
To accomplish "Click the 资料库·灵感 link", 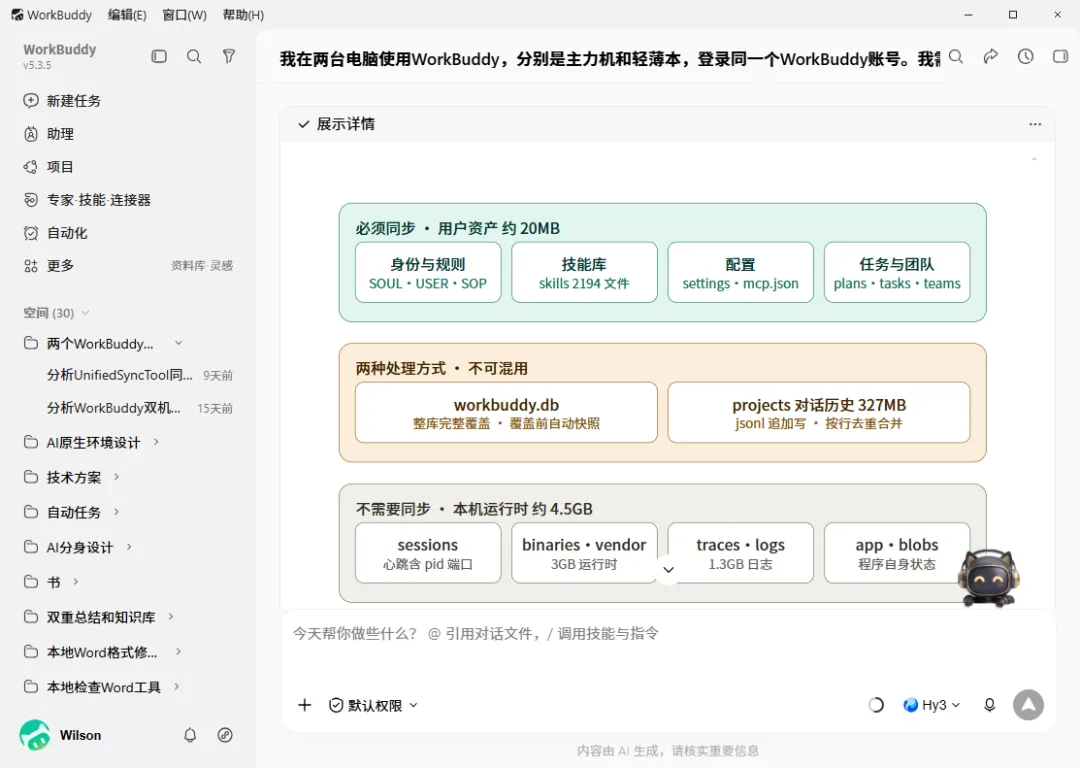I will (x=202, y=266).
